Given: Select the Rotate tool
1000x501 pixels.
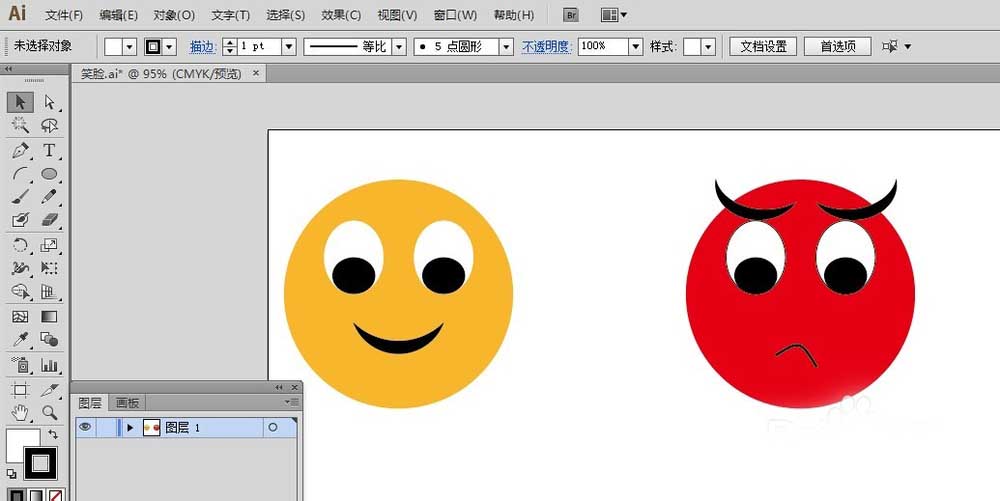Looking at the screenshot, I should [20, 245].
